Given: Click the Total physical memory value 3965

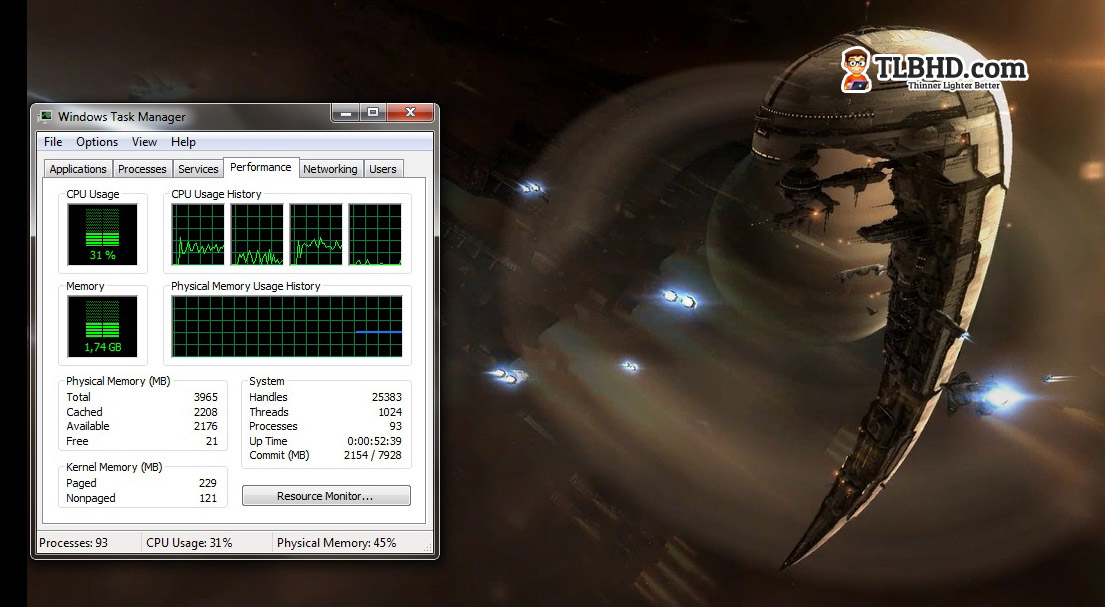Looking at the screenshot, I should point(206,397).
